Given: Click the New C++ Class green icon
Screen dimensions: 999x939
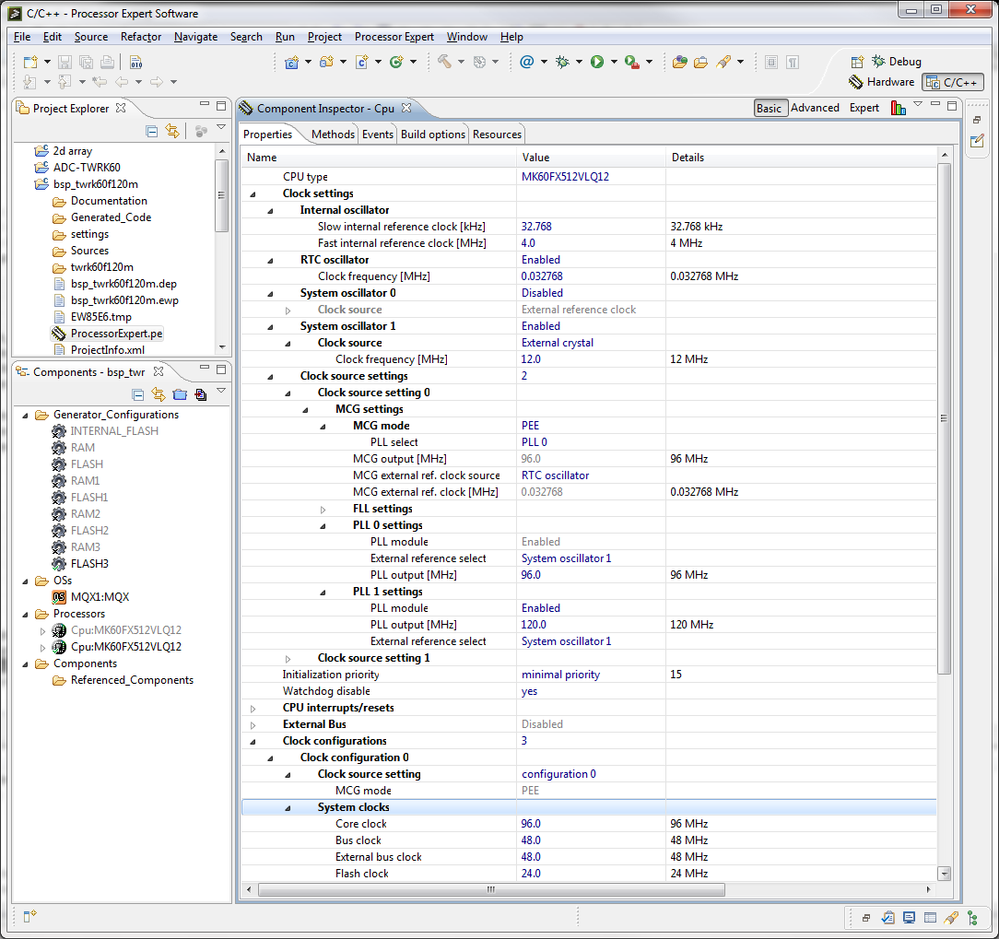Looking at the screenshot, I should (x=396, y=62).
